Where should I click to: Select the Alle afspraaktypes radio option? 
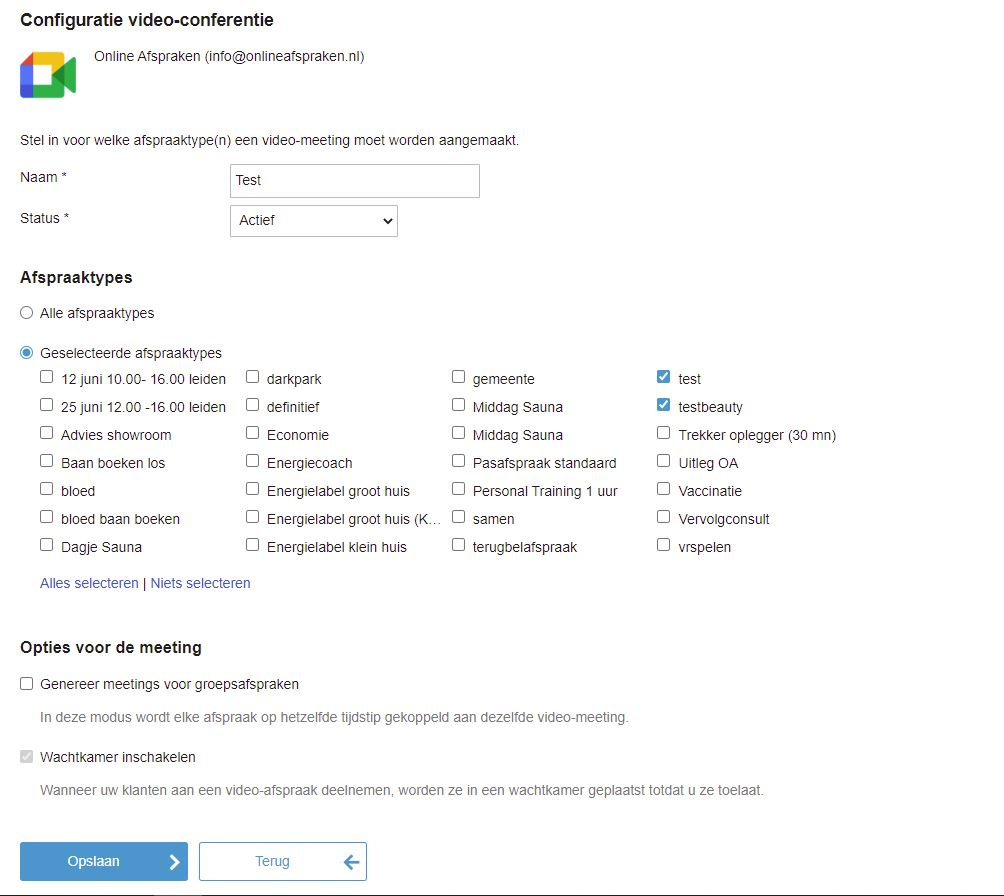(27, 313)
